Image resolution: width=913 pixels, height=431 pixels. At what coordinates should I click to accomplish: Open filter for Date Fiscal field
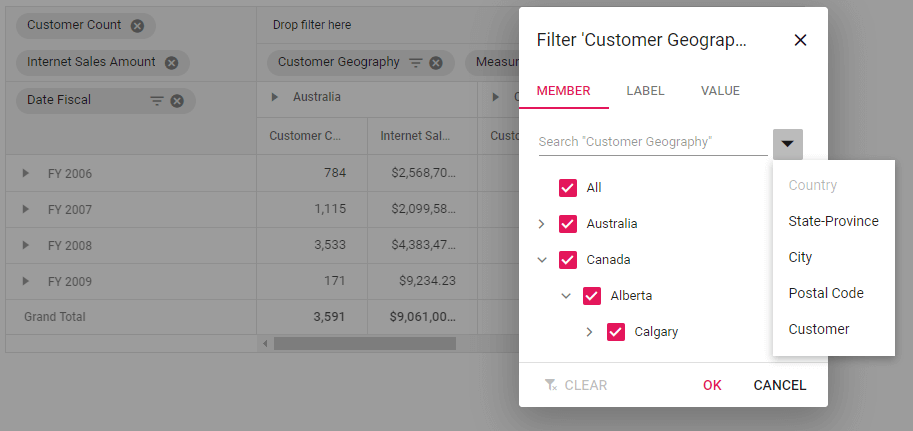[156, 100]
